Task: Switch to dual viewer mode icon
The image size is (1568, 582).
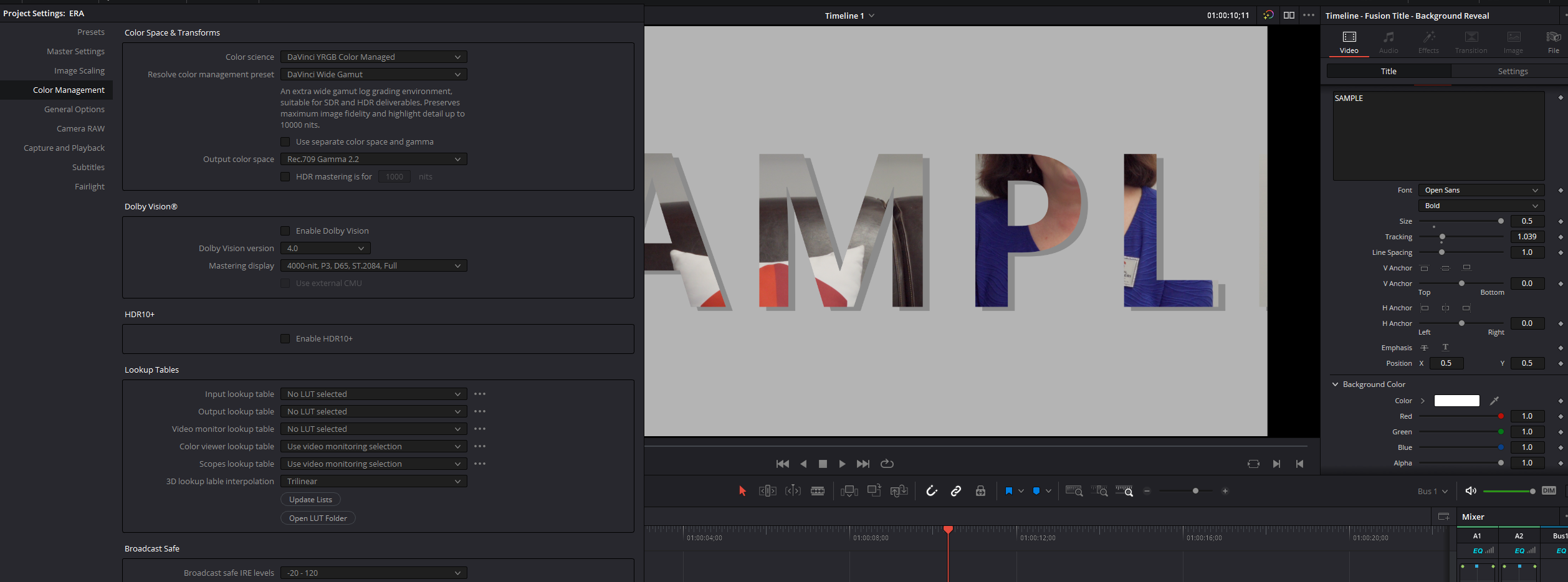Action: tap(1289, 15)
